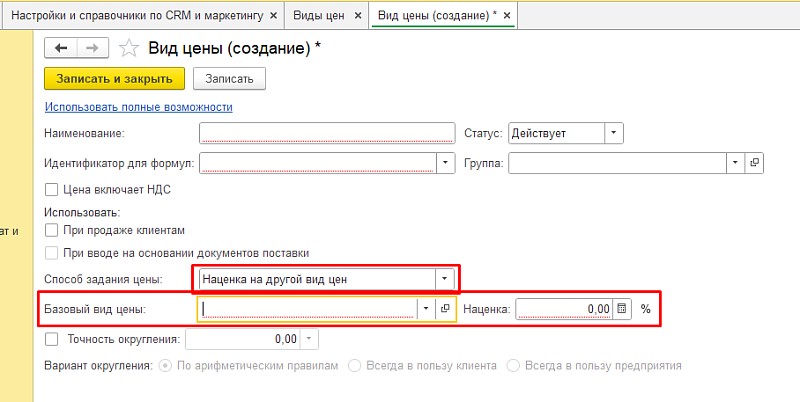Expand the Статус dropdown
This screenshot has width=800, height=402.
614,133
